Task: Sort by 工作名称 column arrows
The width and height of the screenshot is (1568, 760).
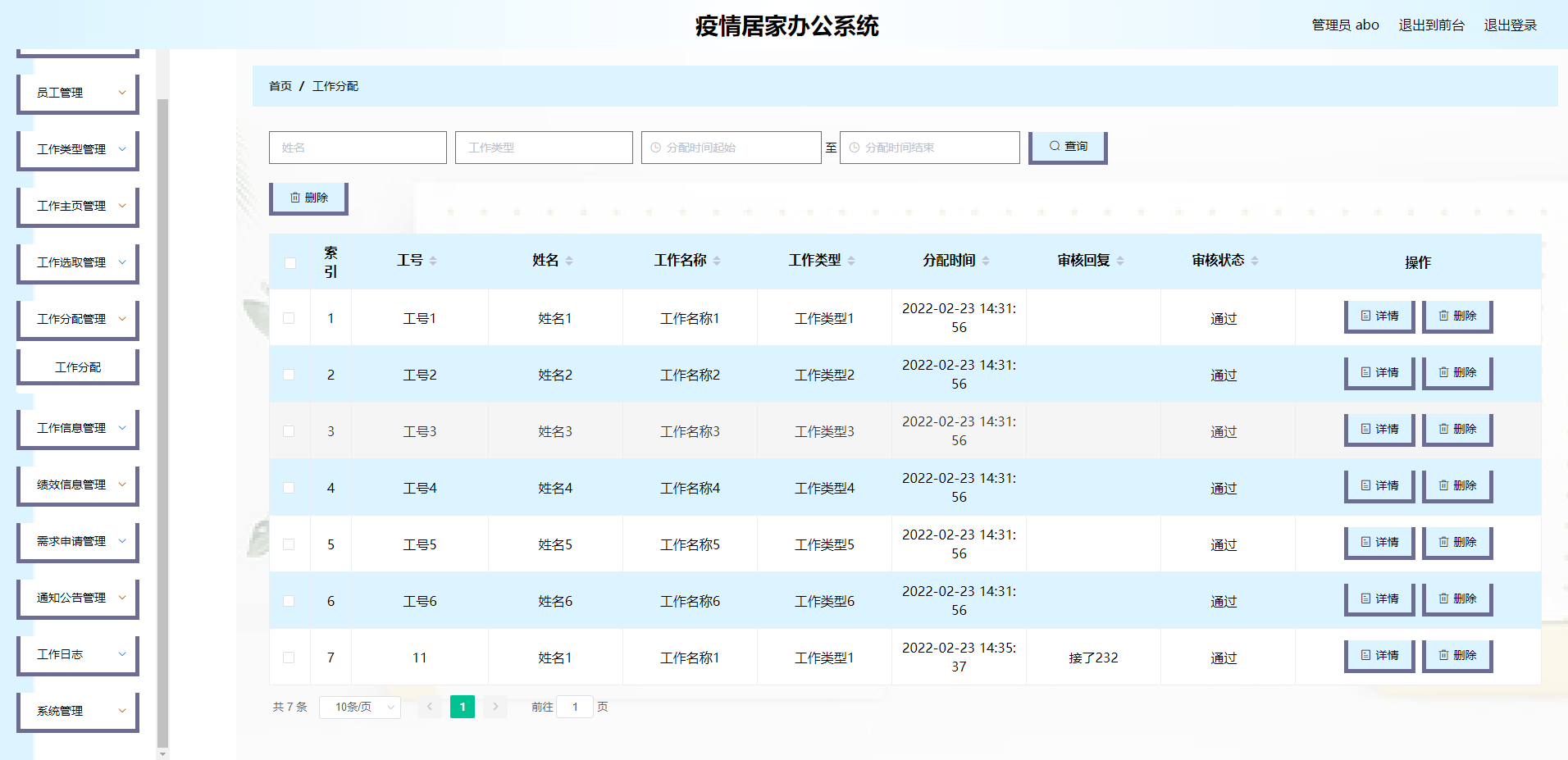Action: [717, 261]
